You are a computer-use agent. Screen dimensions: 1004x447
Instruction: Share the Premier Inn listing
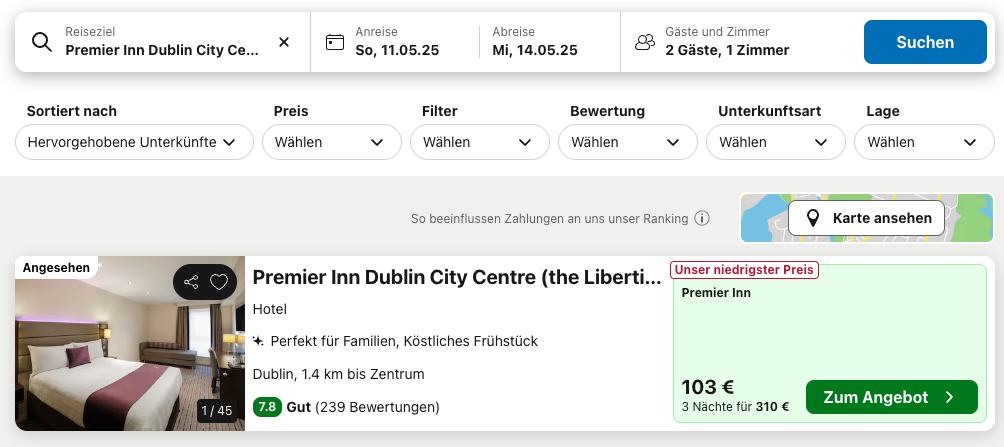point(192,283)
